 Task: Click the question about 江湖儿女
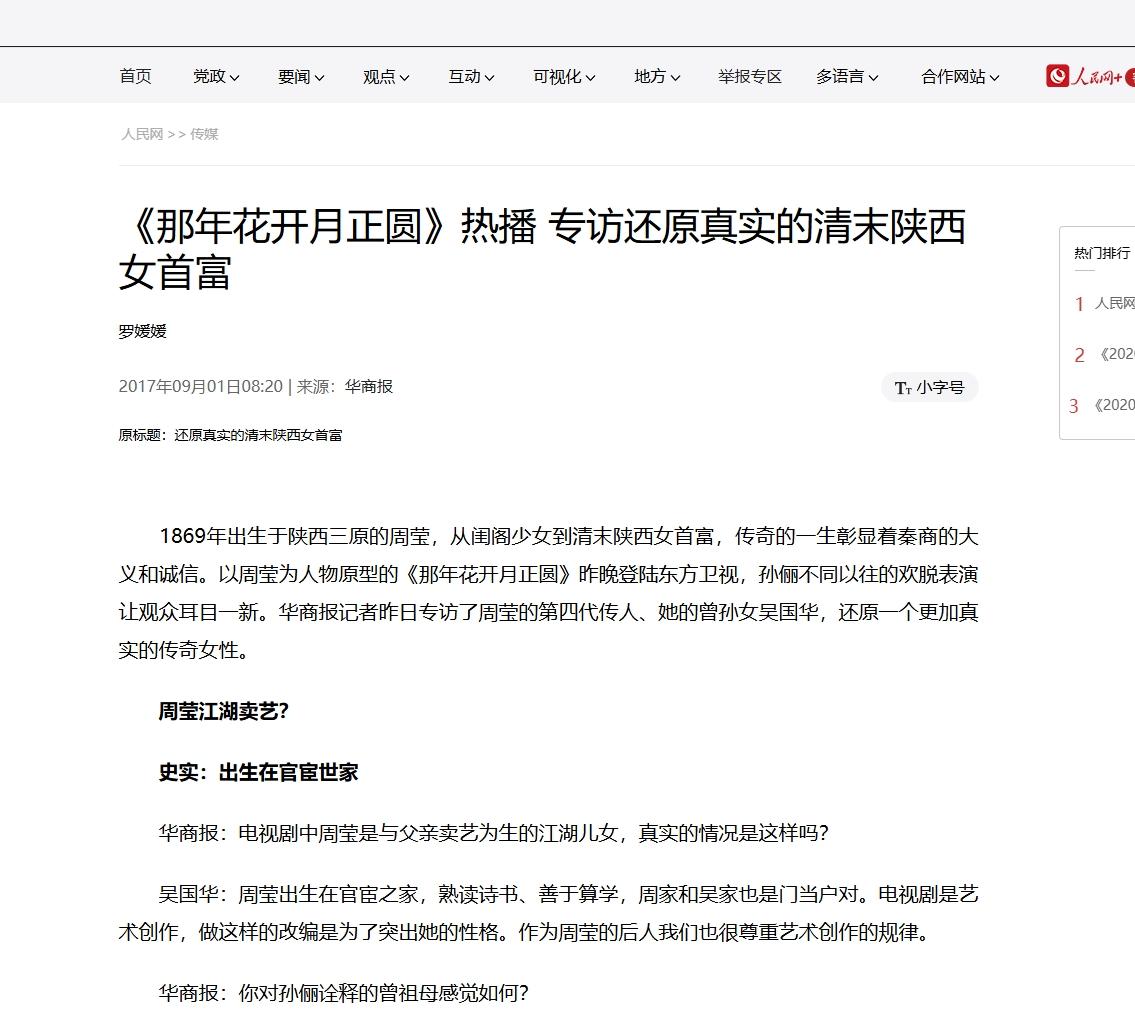[493, 834]
